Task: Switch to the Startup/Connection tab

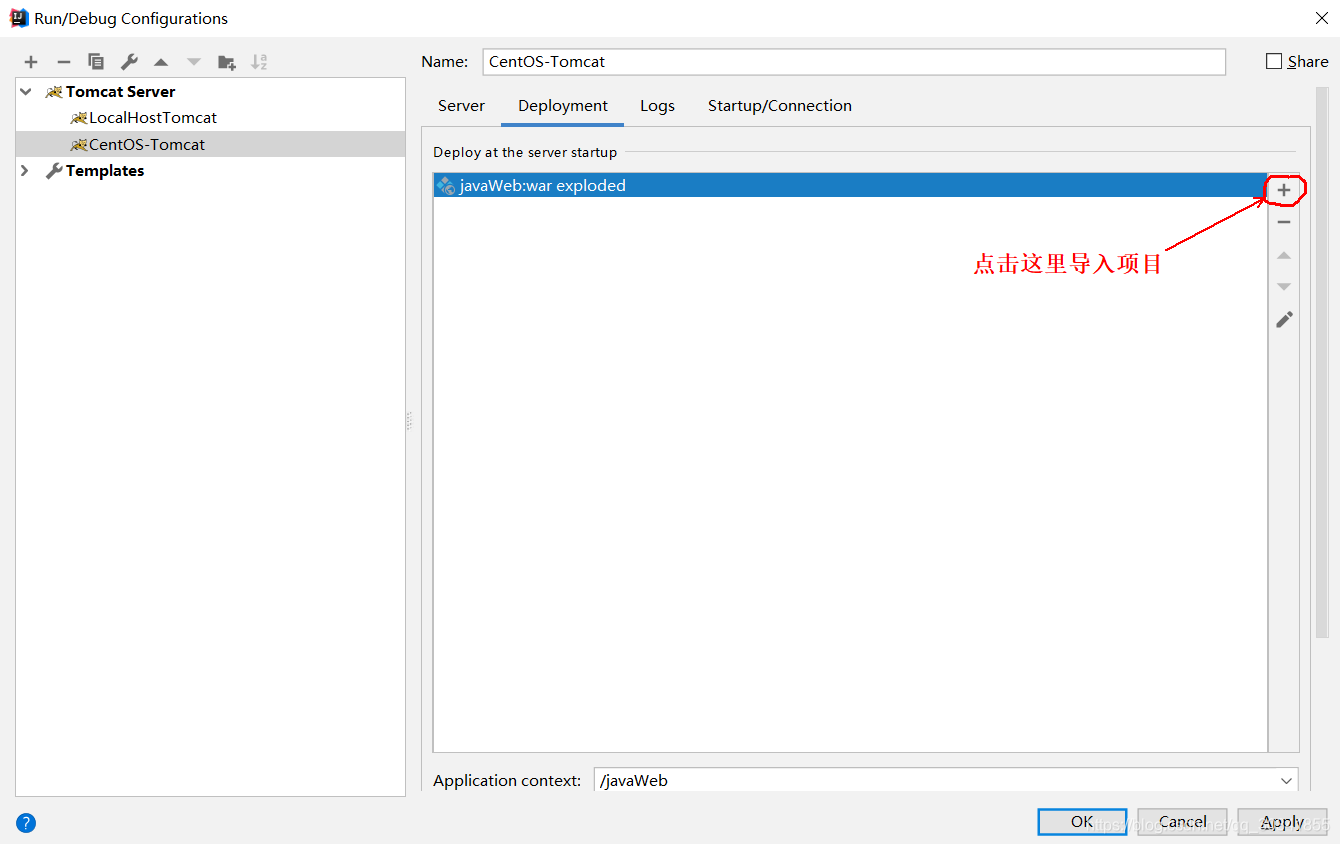Action: point(780,105)
